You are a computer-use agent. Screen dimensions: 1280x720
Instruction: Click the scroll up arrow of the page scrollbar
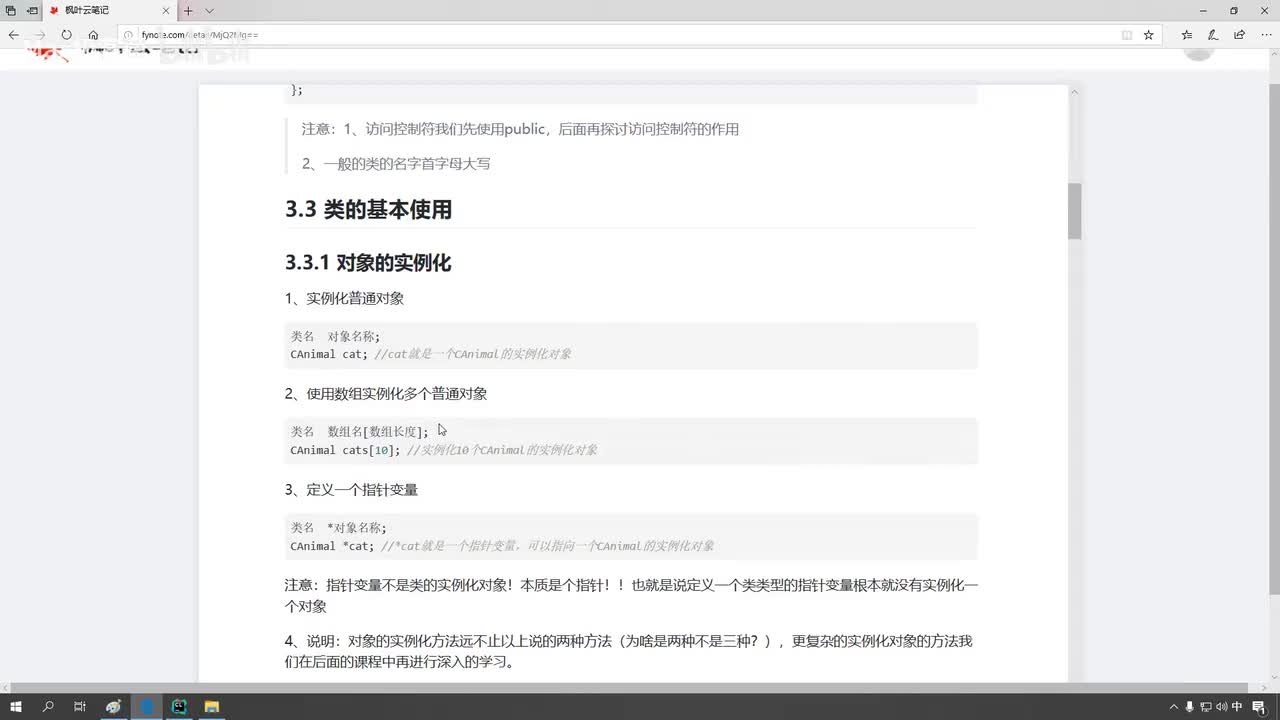pyautogui.click(x=1274, y=52)
